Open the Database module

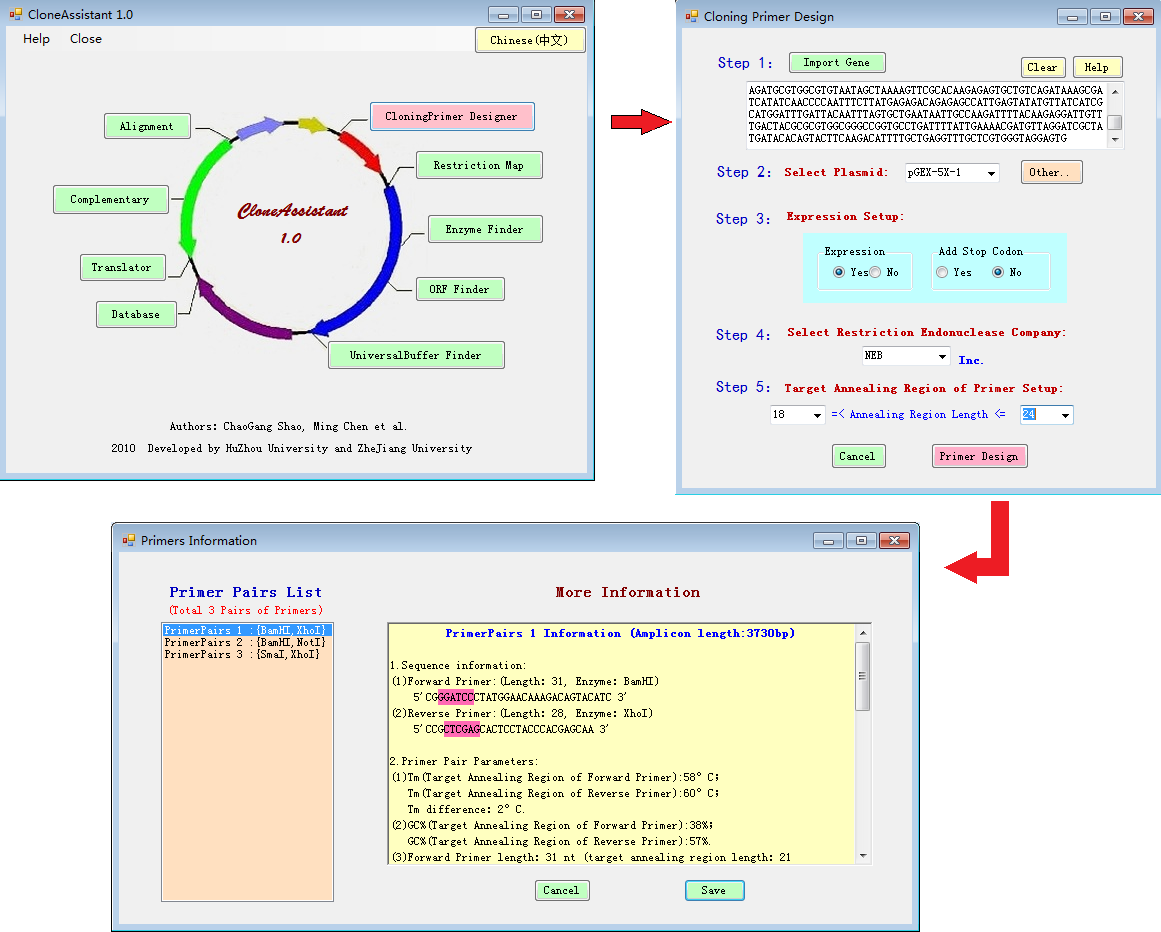tap(135, 314)
